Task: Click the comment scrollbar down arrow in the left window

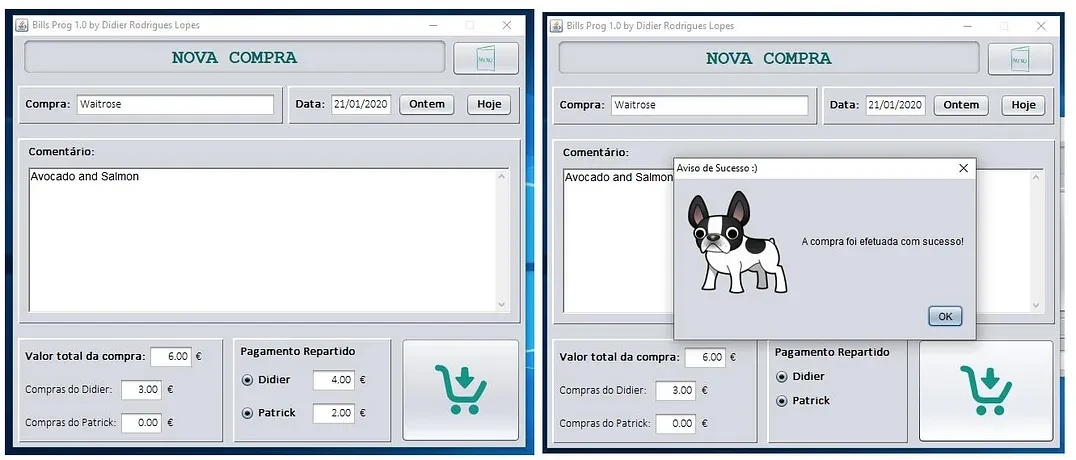Action: coord(503,304)
